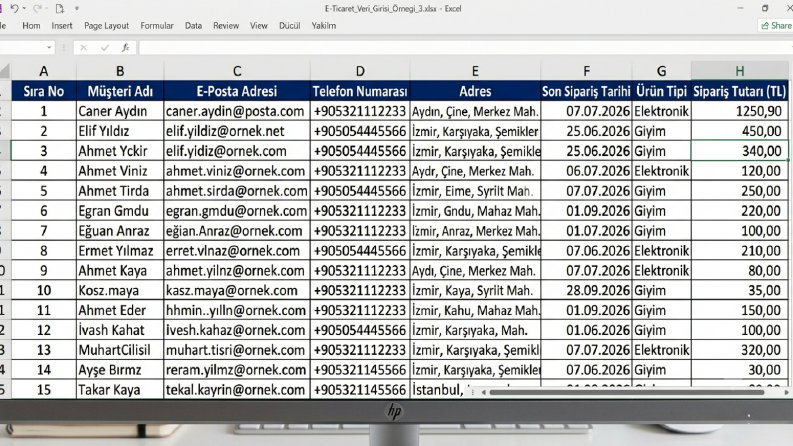Click the New document icon in quick access
This screenshot has height=446, width=793.
coord(60,8)
